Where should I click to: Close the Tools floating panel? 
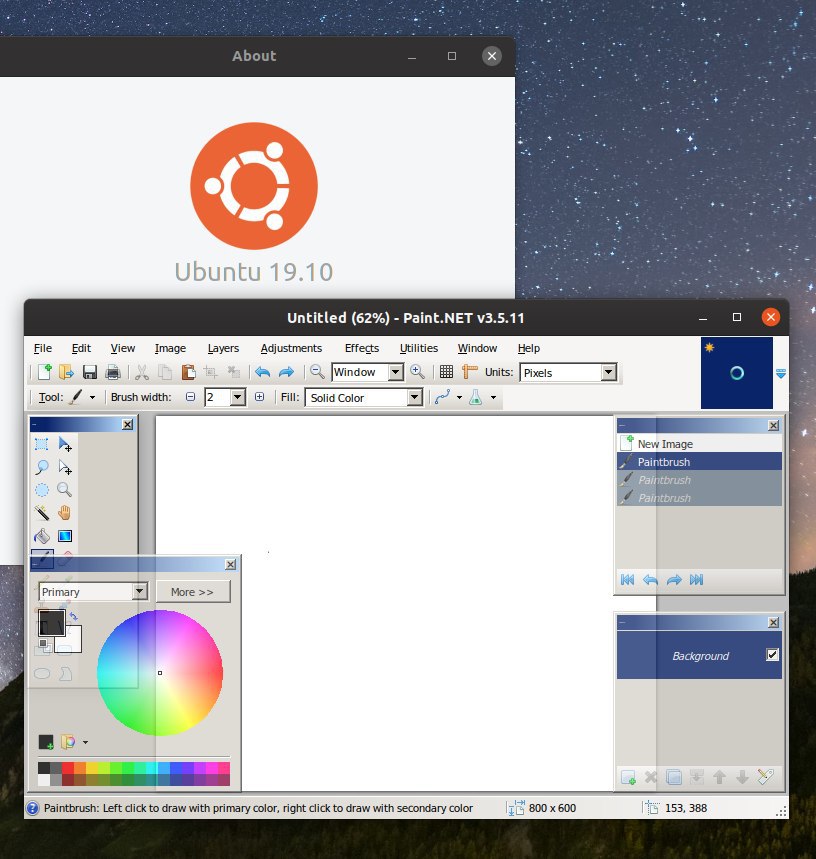tap(128, 425)
